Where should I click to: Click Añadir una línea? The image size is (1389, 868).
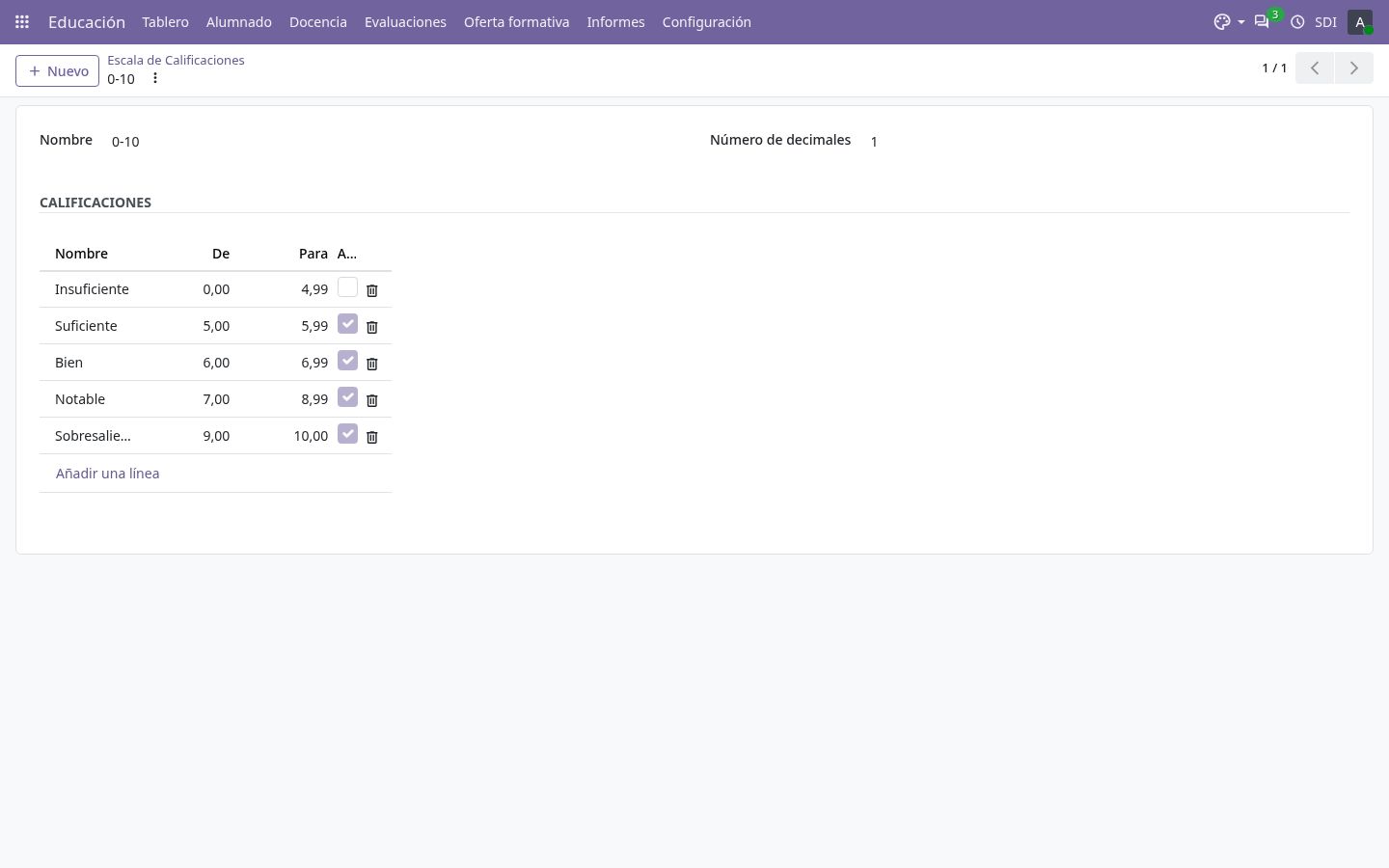point(108,474)
